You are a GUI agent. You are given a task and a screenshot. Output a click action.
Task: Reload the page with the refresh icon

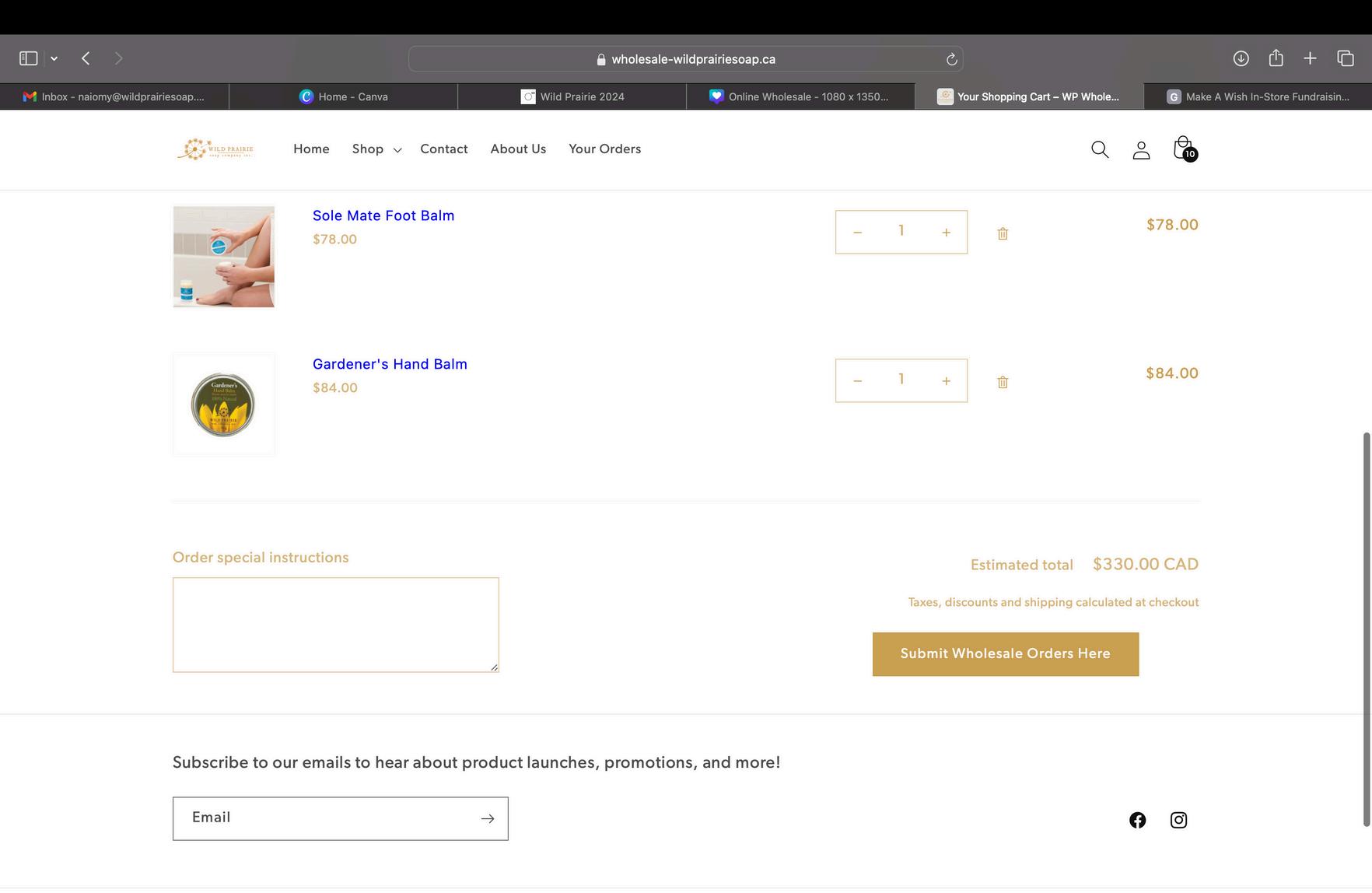951,59
